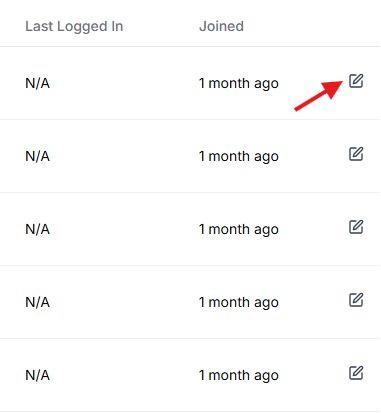Click N/A in the fourth row
Viewport: 381px width, 413px height.
tap(37, 302)
